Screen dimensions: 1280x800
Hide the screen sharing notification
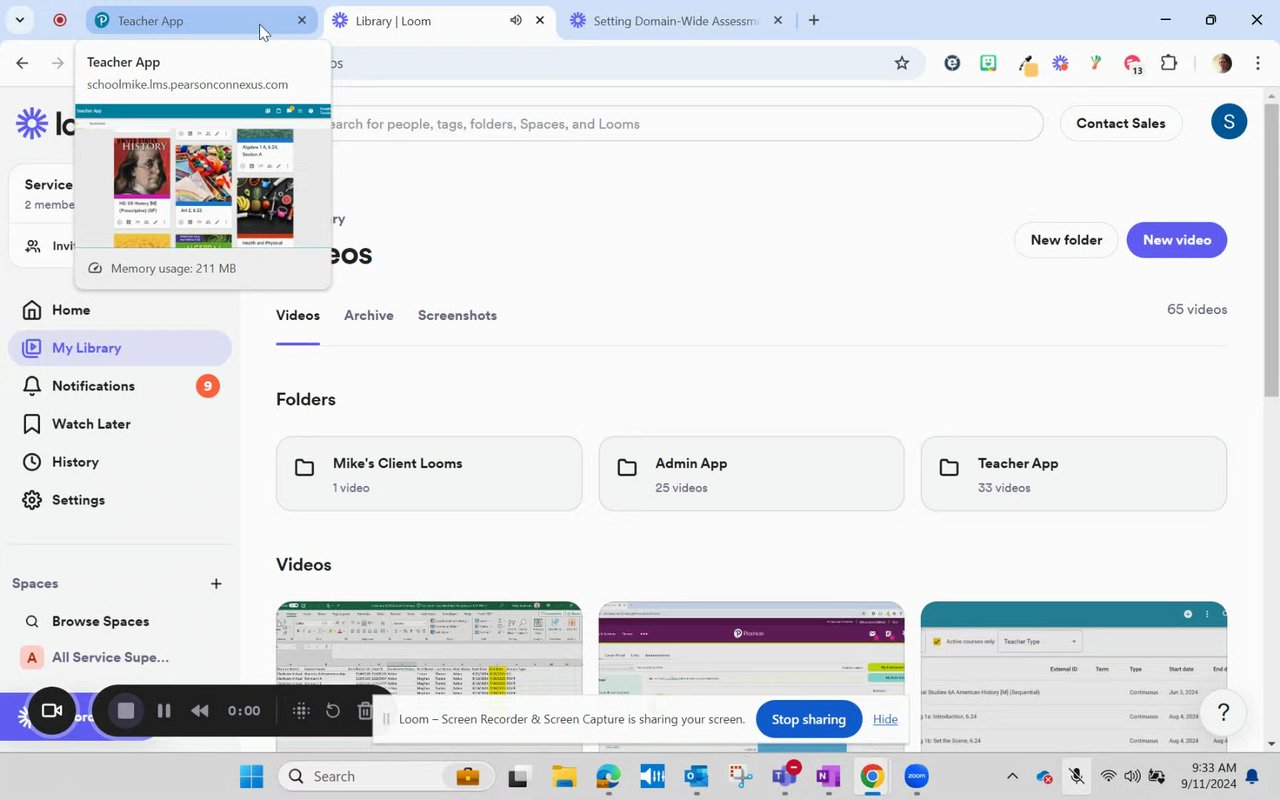885,719
